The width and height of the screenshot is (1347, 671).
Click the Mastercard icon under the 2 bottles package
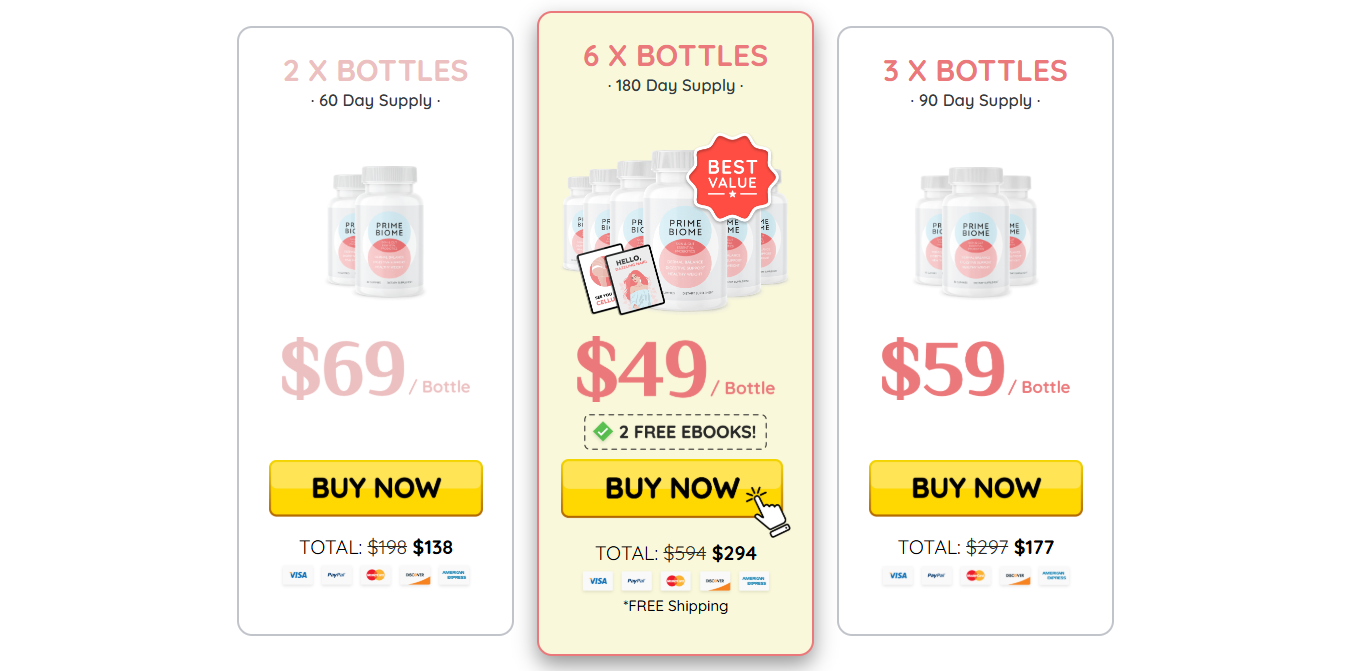pyautogui.click(x=376, y=575)
